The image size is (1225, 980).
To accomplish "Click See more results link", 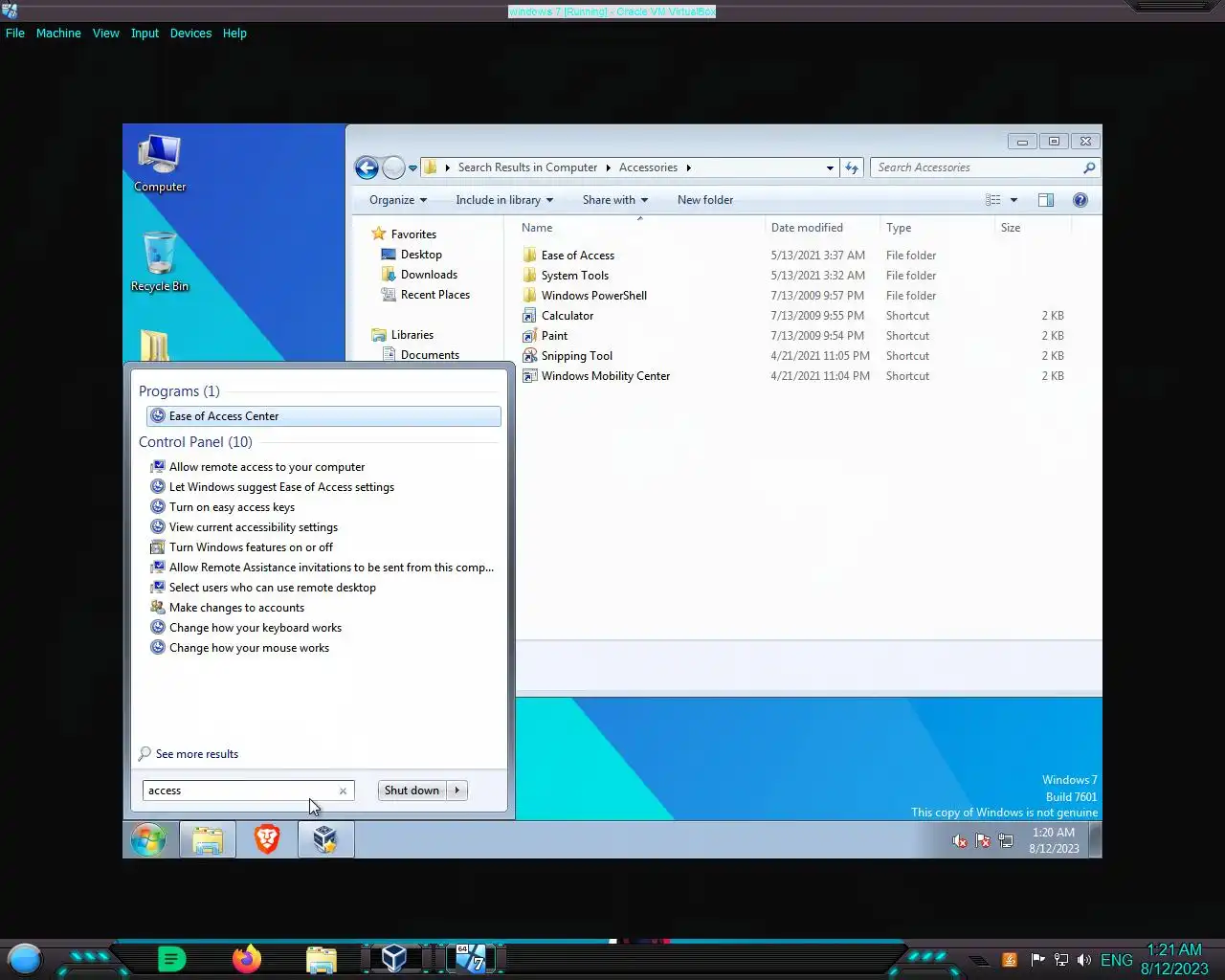I will pyautogui.click(x=196, y=754).
